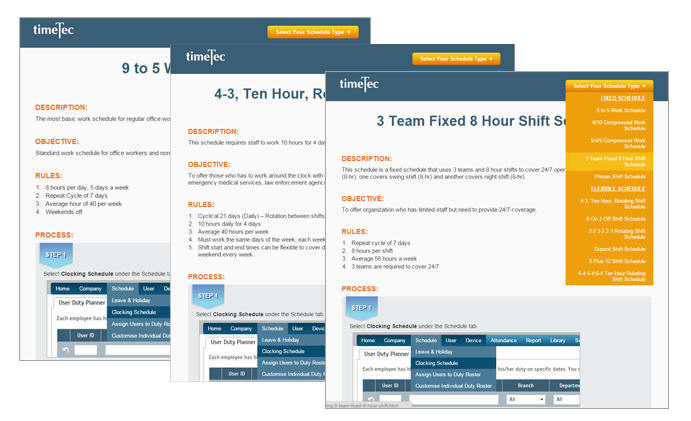The height and width of the screenshot is (421, 691).
Task: Open User Duty Planner tab in the 9 to 5 page
Action: click(x=82, y=302)
